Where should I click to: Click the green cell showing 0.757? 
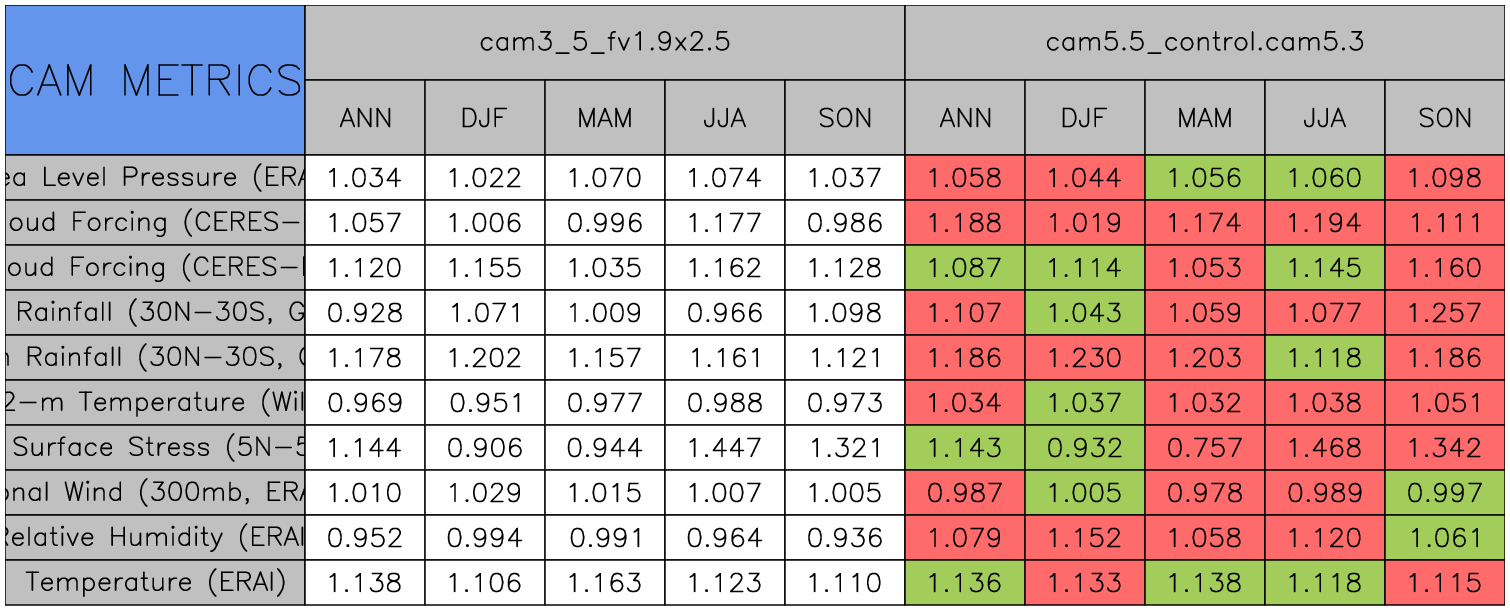(1204, 447)
